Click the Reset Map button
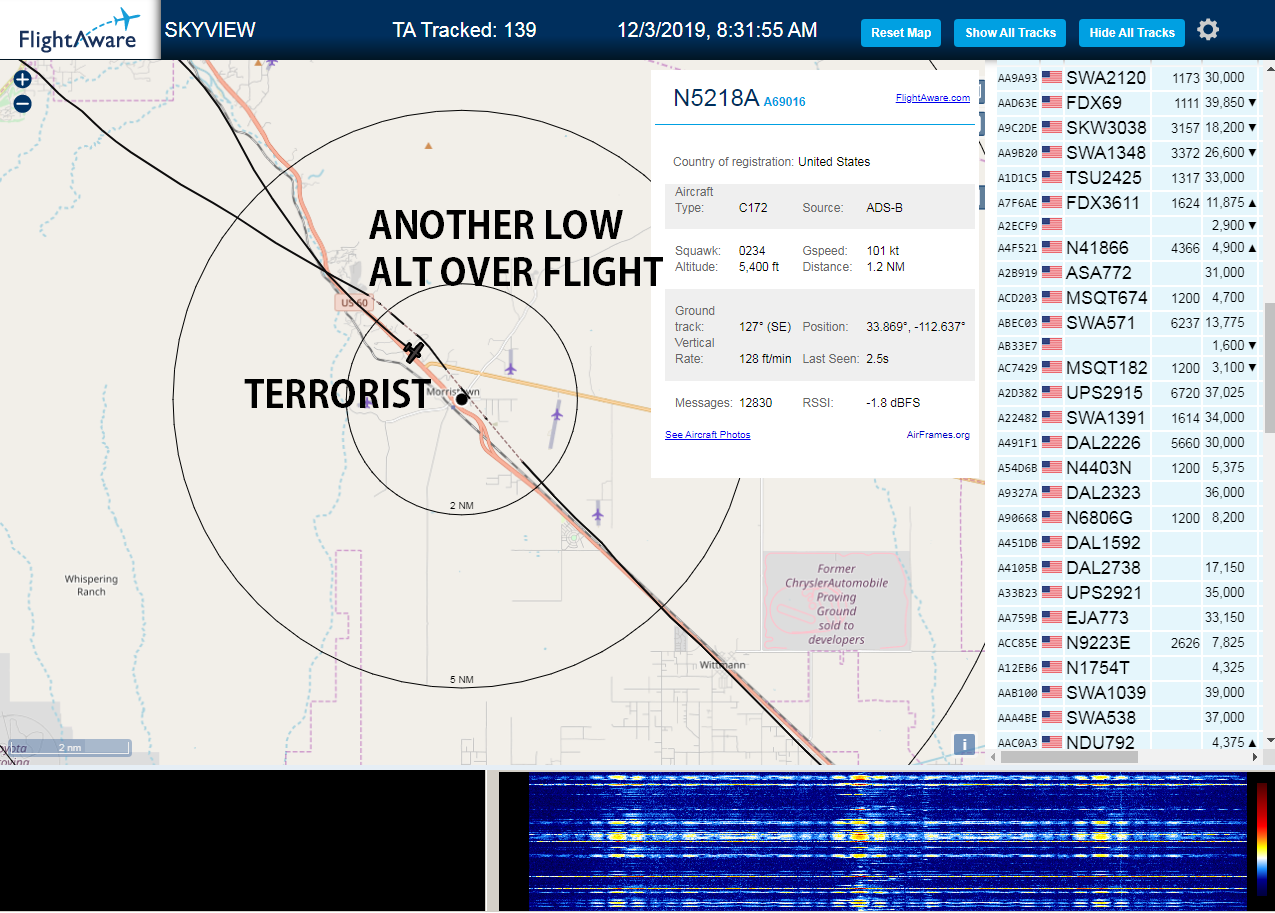 pos(901,33)
